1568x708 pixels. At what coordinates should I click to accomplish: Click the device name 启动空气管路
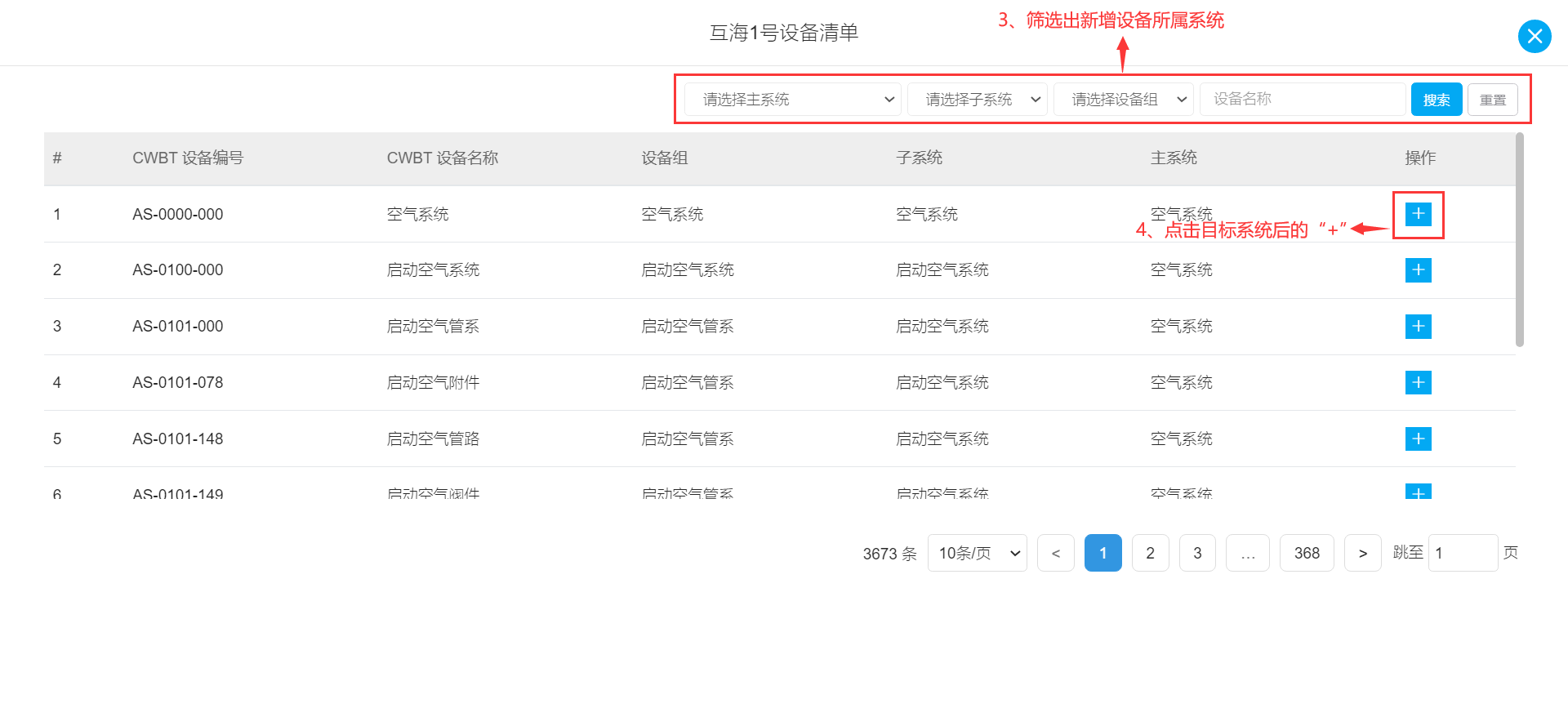tap(434, 439)
